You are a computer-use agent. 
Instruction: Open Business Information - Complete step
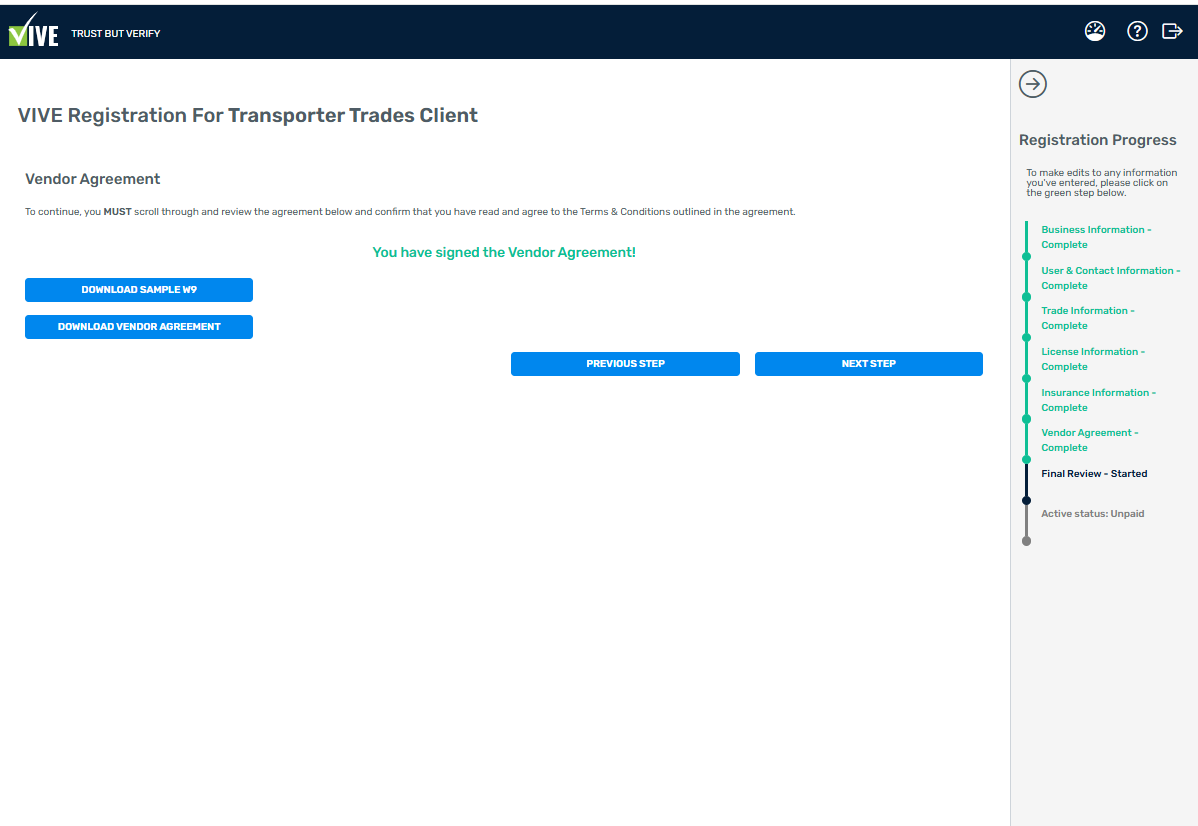tap(1096, 237)
